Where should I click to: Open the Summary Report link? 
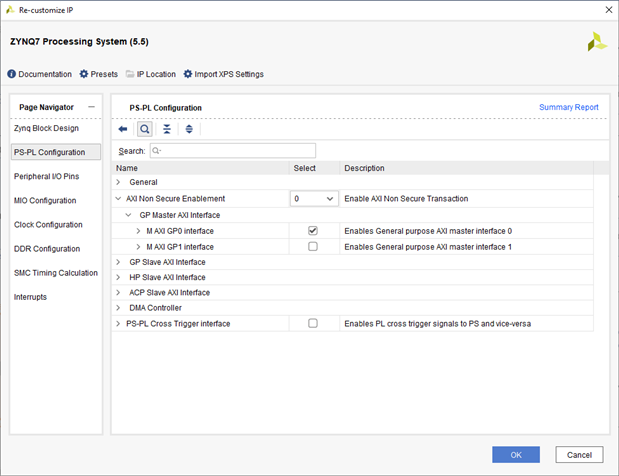(x=569, y=107)
